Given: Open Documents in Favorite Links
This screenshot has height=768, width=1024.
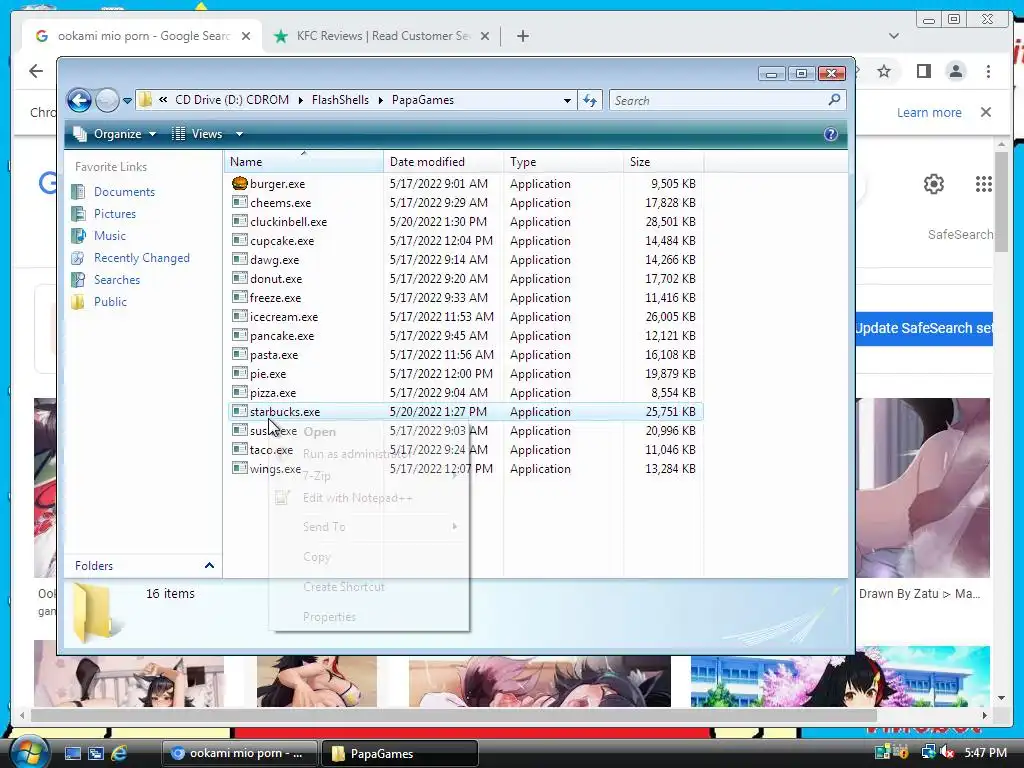Looking at the screenshot, I should pos(124,191).
